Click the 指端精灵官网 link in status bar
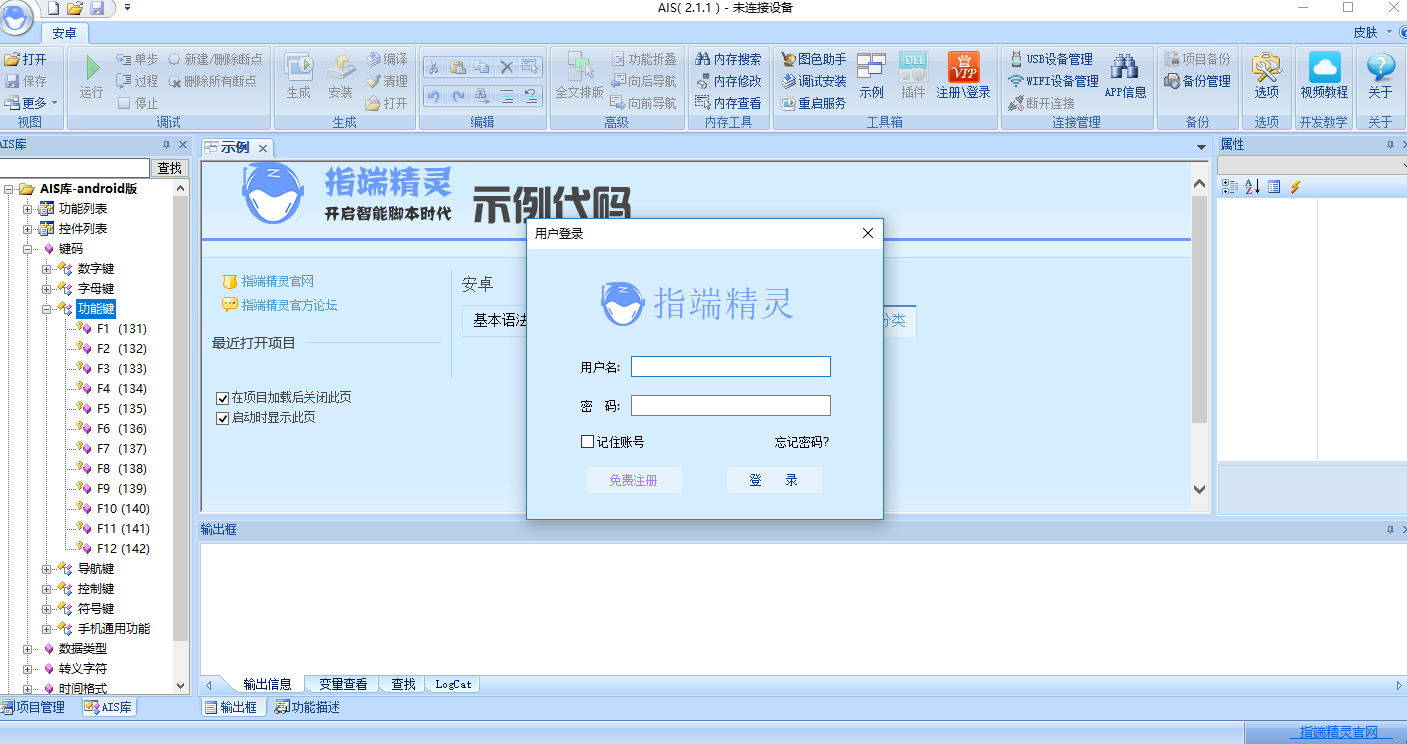Screen dimensions: 1407x744 click(1338, 733)
